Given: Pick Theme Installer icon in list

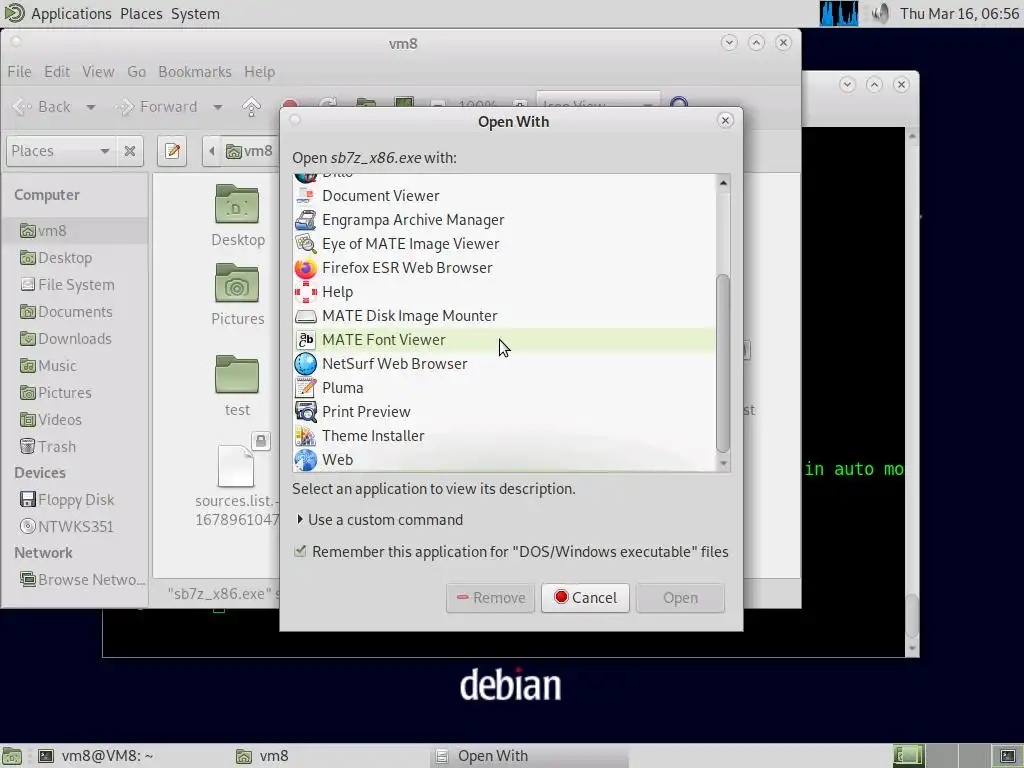Looking at the screenshot, I should 305,436.
